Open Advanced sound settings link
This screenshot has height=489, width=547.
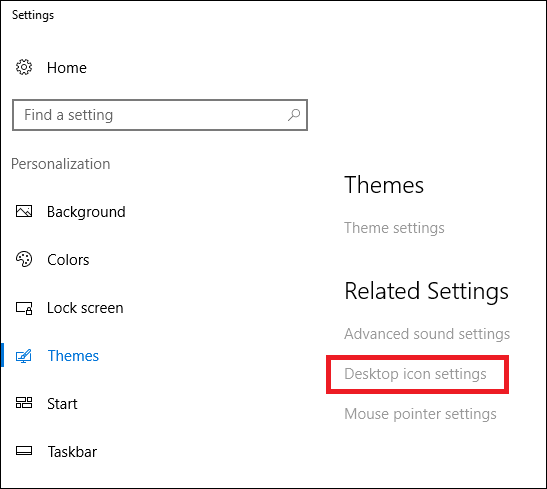pos(427,334)
